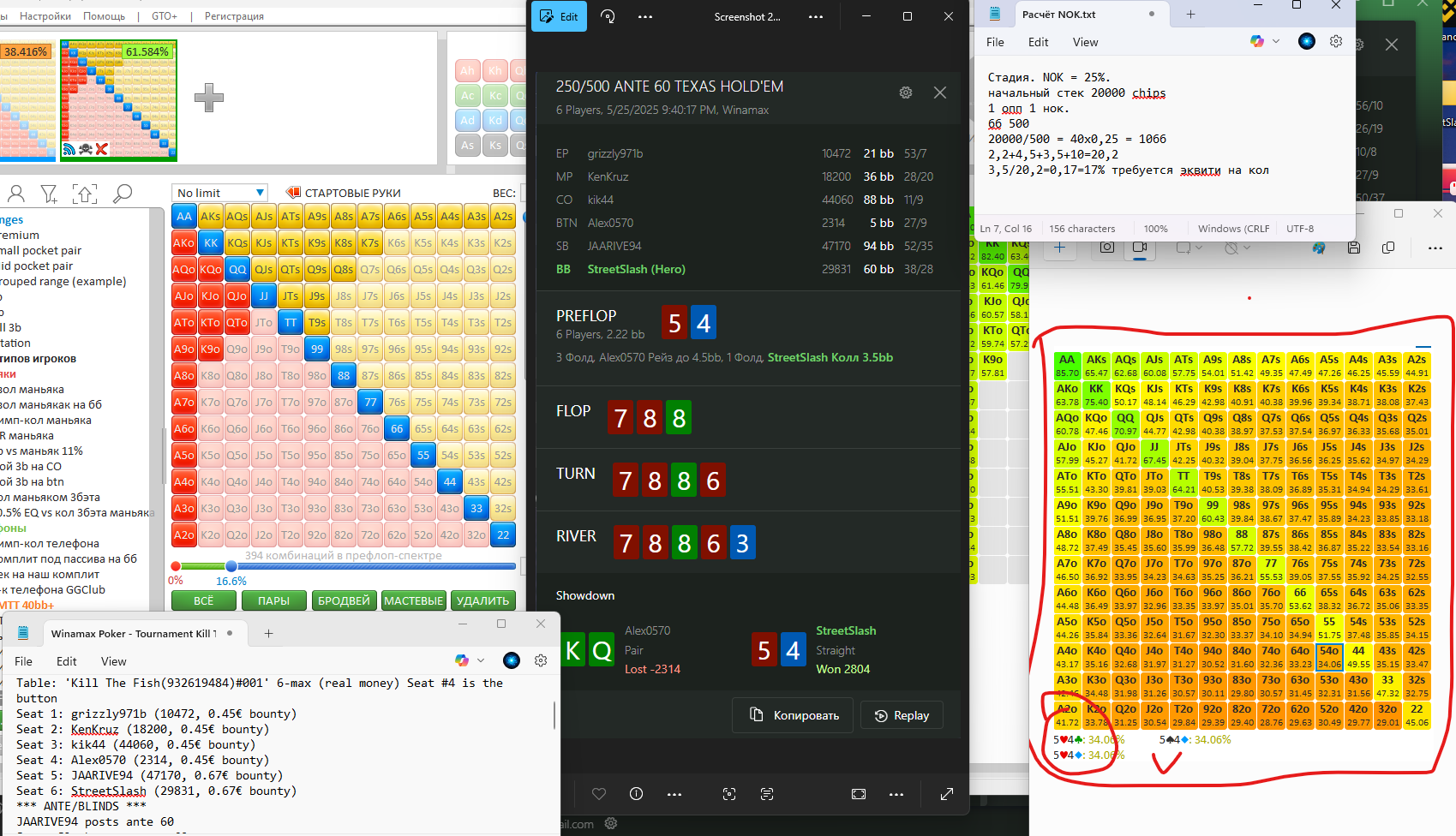Screen dimensions: 1456x836
Task: Start visual search icon in Photos bottom bar
Action: click(729, 794)
